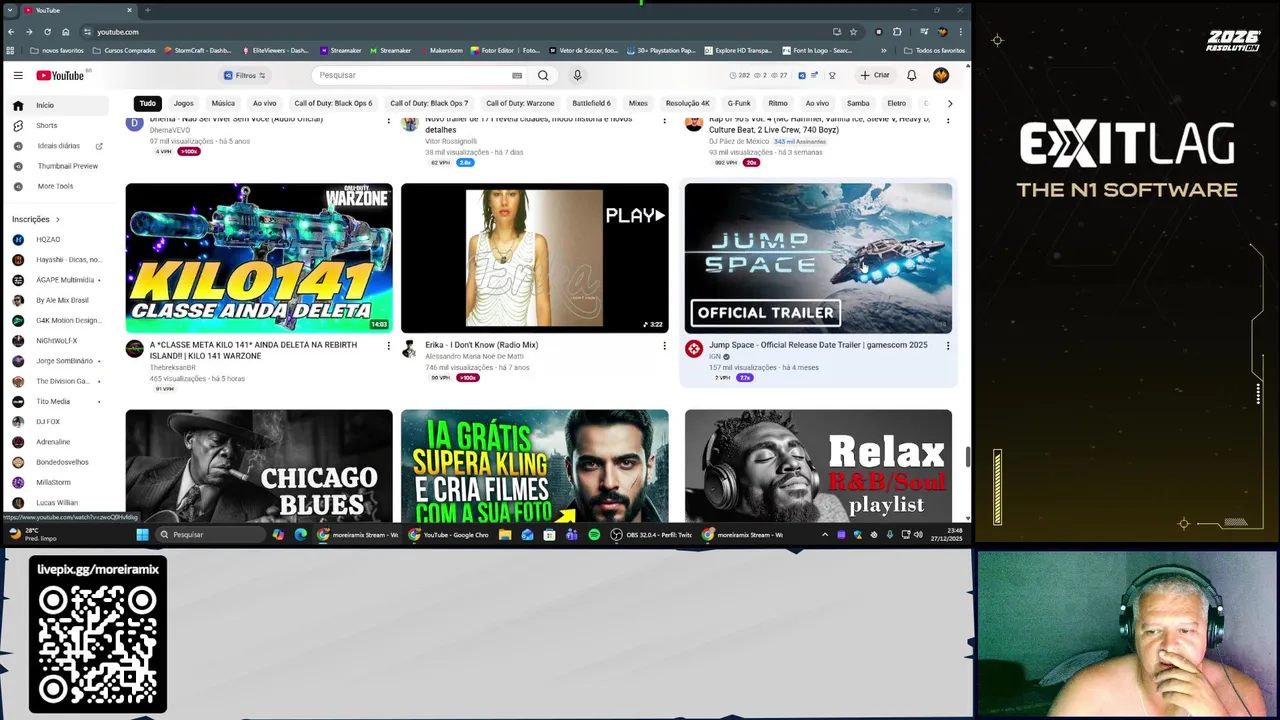Open options menu for Jump Space video

pos(948,346)
